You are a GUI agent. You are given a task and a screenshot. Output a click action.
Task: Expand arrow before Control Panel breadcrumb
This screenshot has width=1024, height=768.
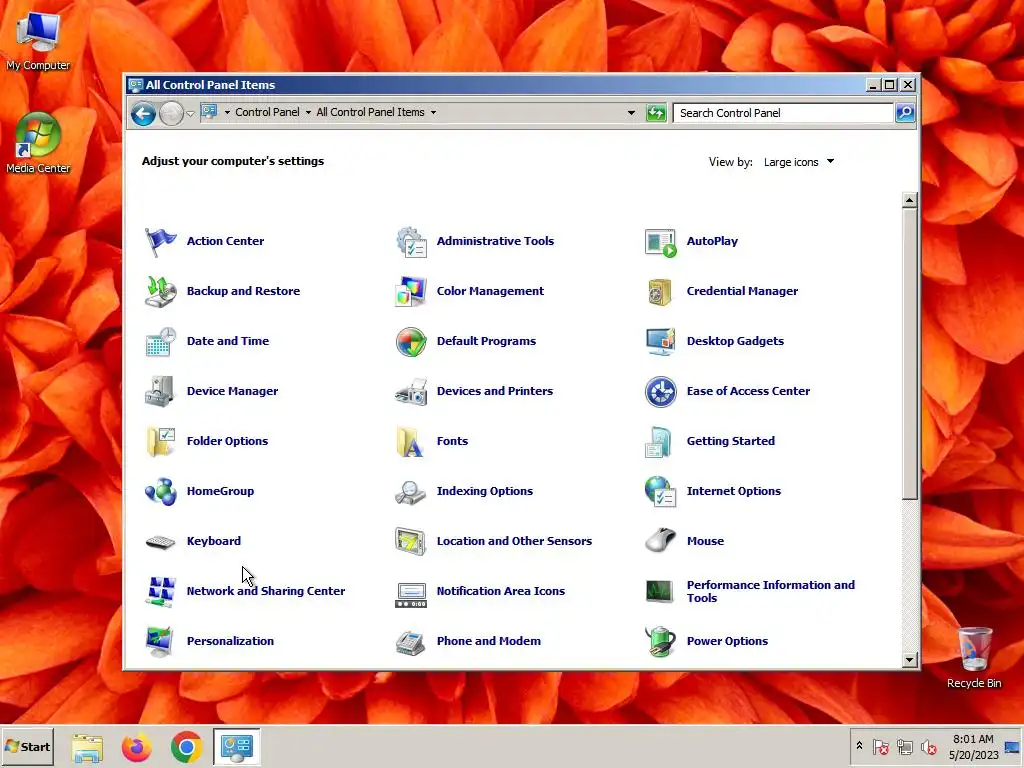[227, 112]
